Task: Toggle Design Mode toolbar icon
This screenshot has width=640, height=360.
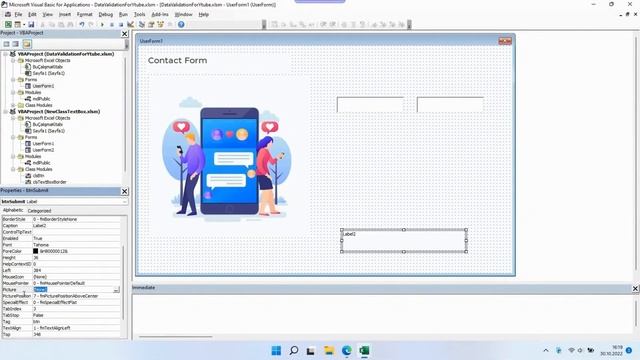Action: [x=131, y=24]
